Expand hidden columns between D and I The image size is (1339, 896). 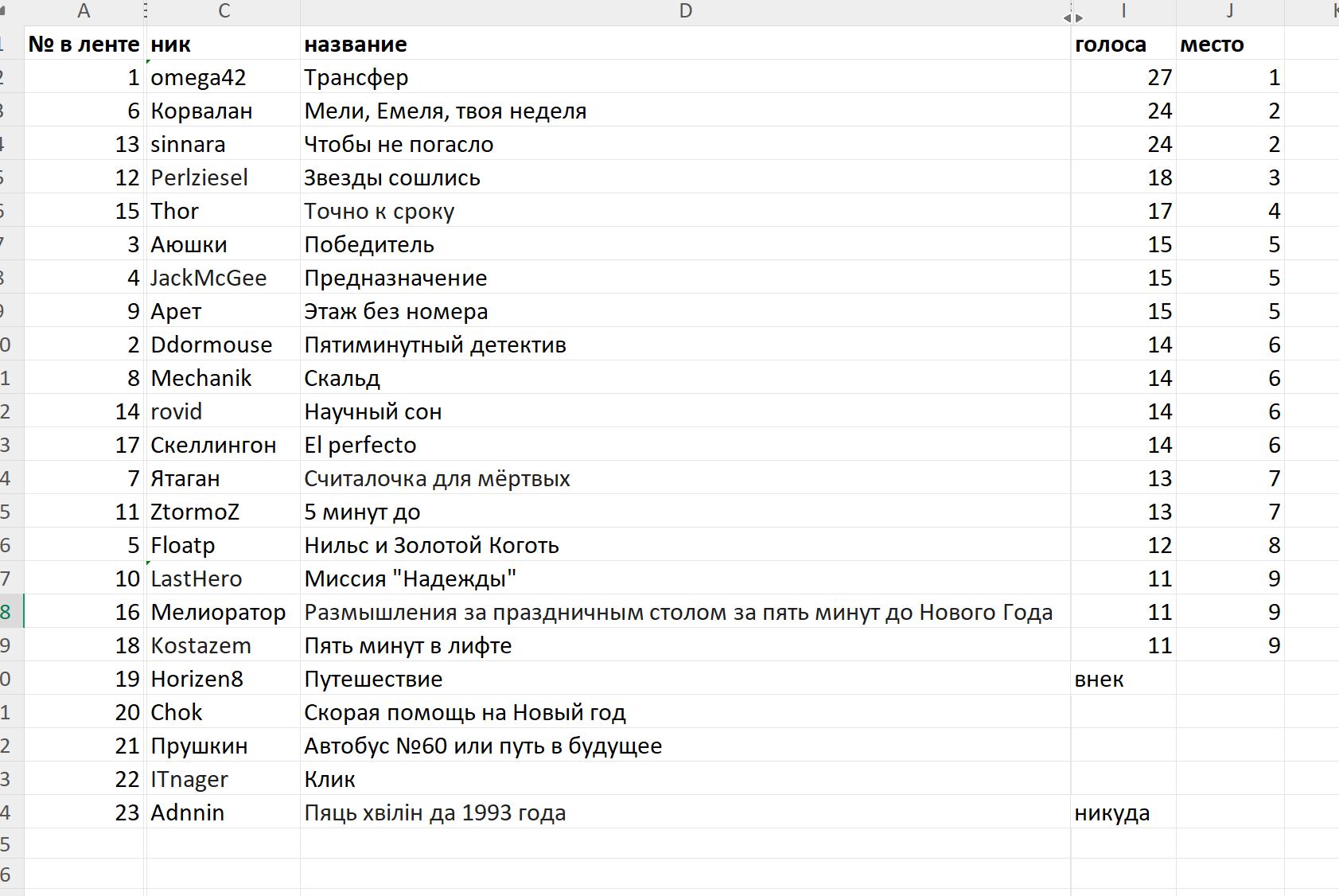tap(1073, 16)
